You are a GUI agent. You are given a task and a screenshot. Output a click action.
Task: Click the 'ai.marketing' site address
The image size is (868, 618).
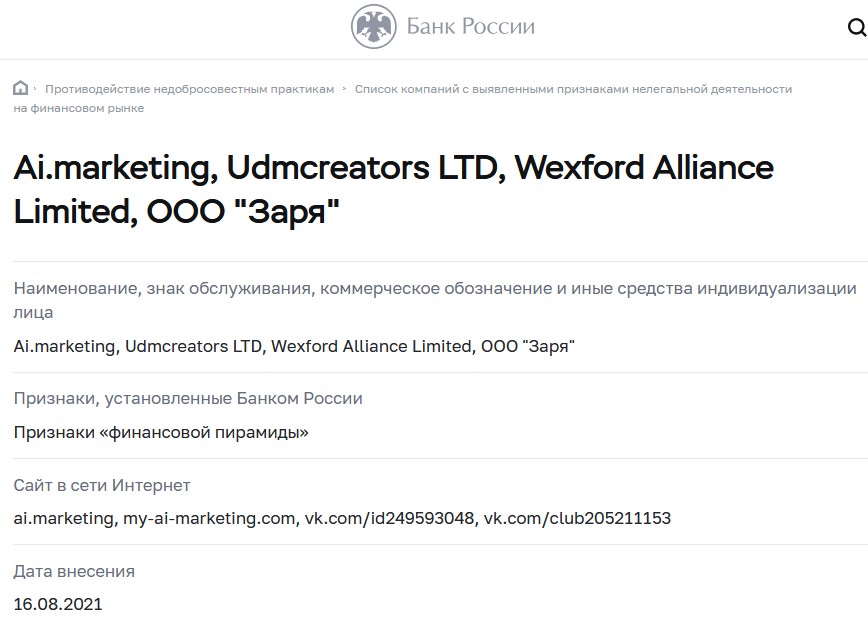tap(63, 518)
